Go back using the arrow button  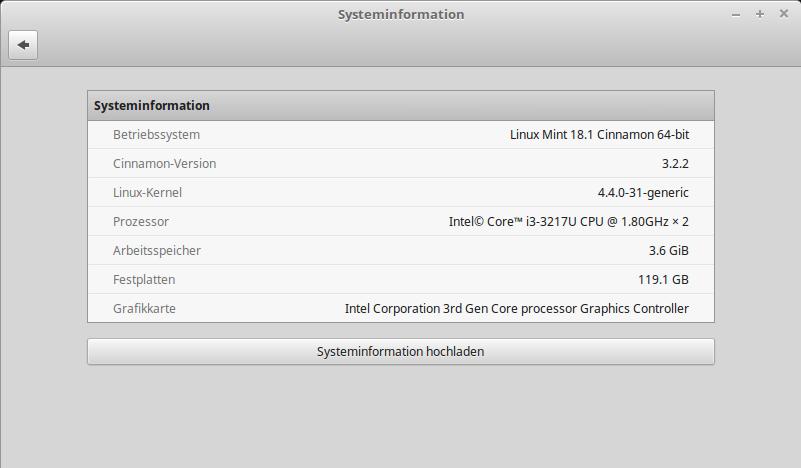(x=23, y=45)
